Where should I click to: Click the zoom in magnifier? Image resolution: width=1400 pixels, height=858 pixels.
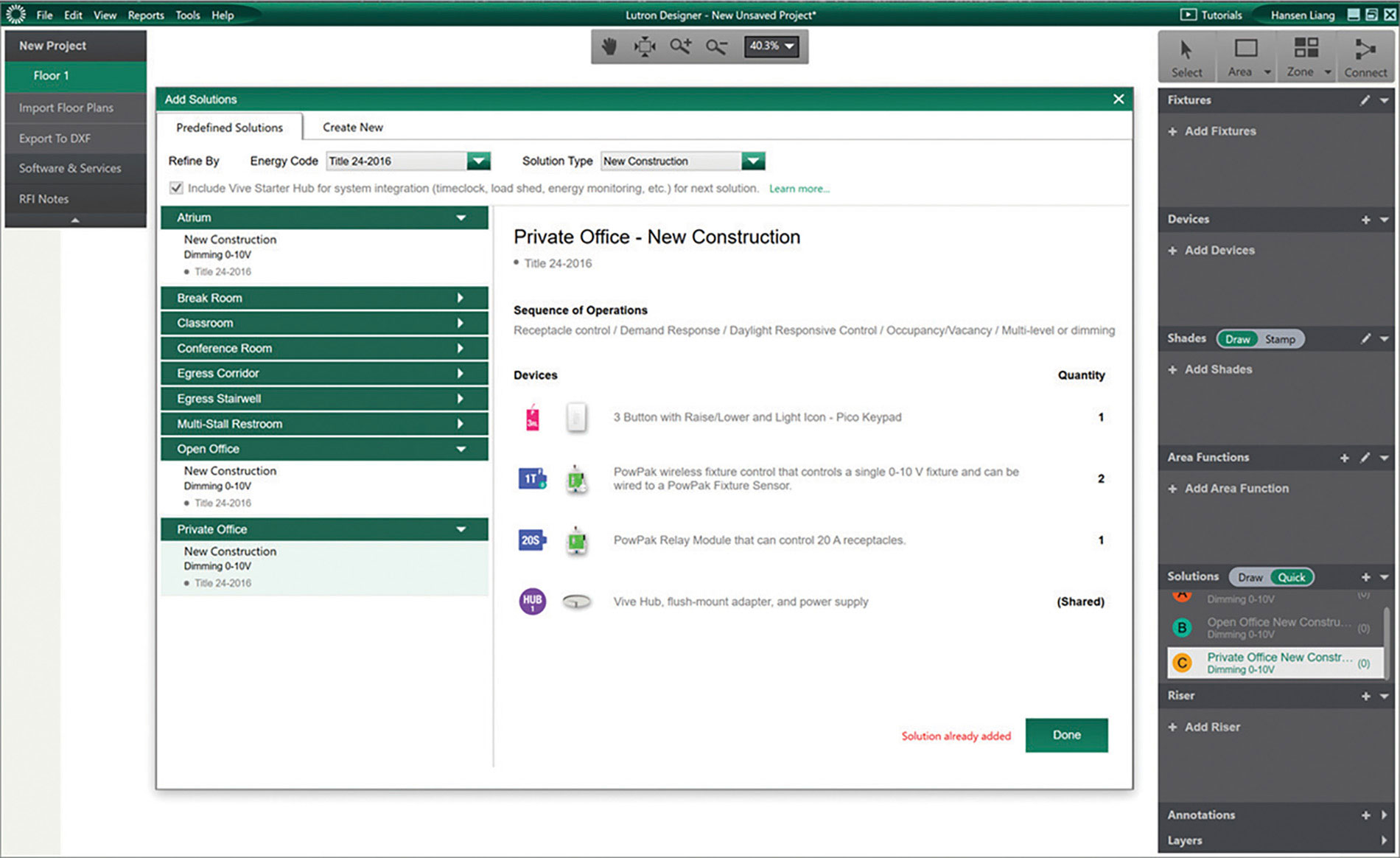[680, 46]
